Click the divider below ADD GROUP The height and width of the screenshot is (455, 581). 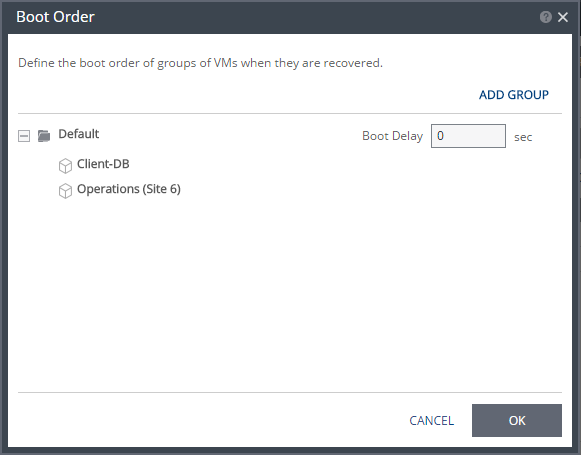coord(290,113)
